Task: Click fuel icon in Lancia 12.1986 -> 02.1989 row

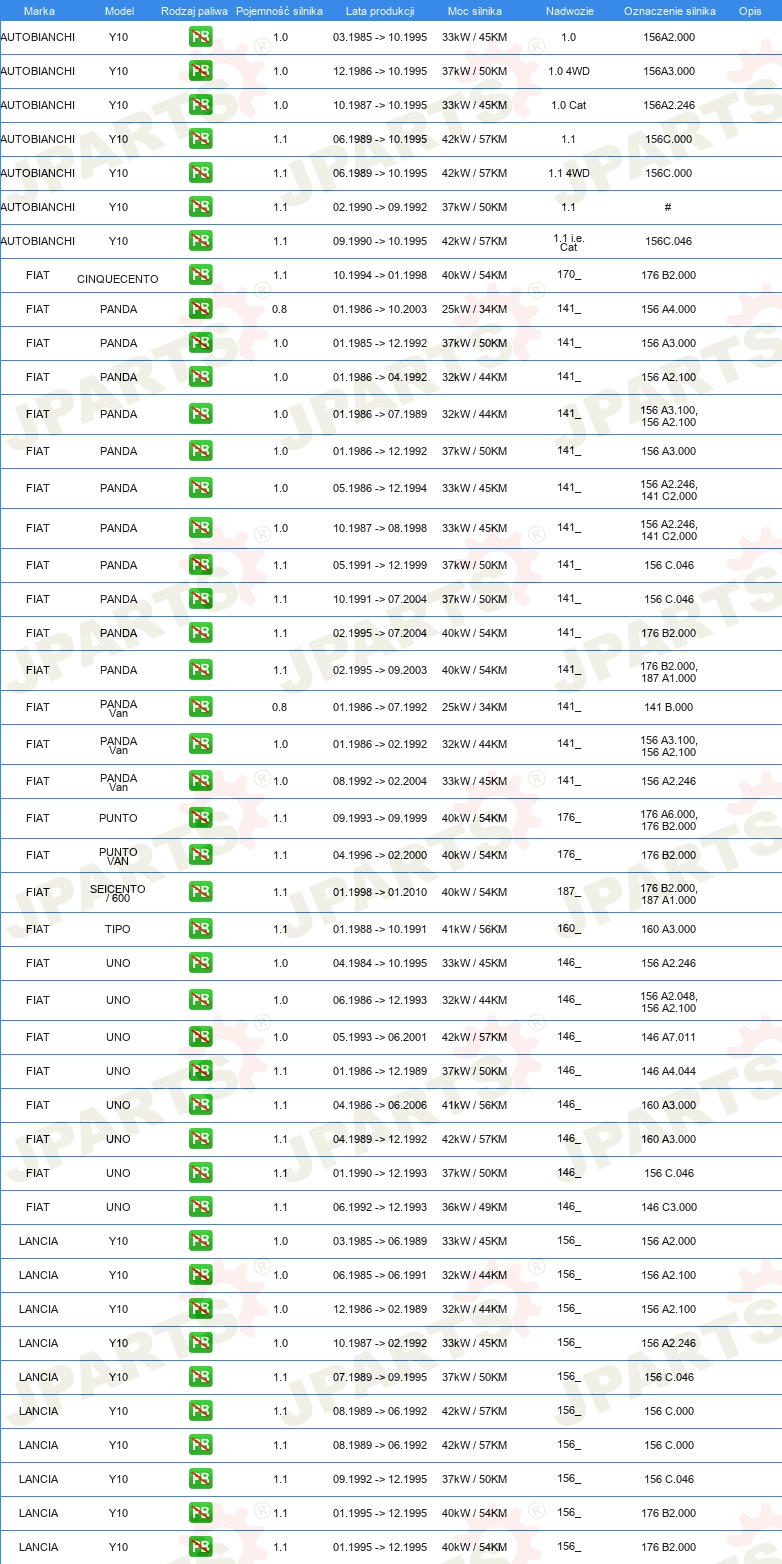Action: 200,1309
